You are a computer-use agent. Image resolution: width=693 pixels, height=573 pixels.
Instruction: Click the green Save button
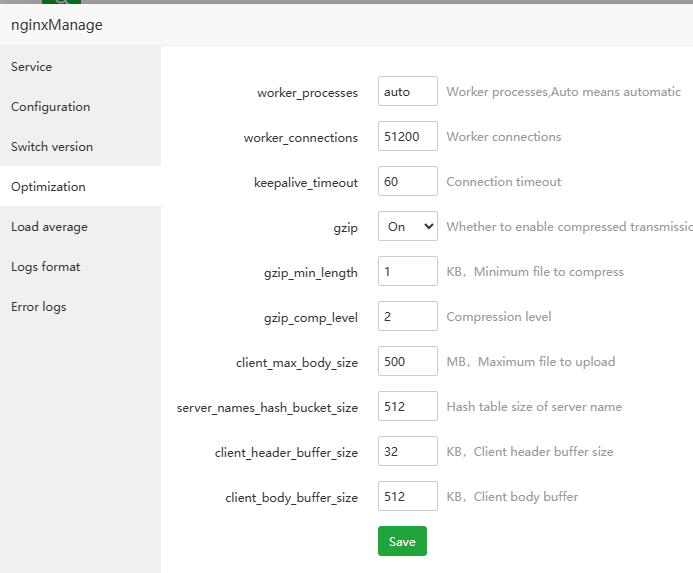[x=402, y=541]
